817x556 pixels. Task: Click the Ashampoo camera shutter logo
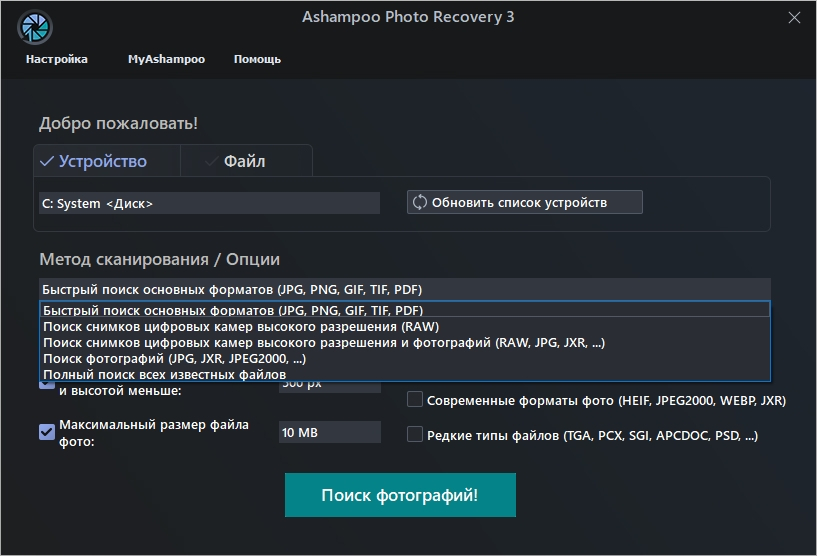pyautogui.click(x=36, y=27)
